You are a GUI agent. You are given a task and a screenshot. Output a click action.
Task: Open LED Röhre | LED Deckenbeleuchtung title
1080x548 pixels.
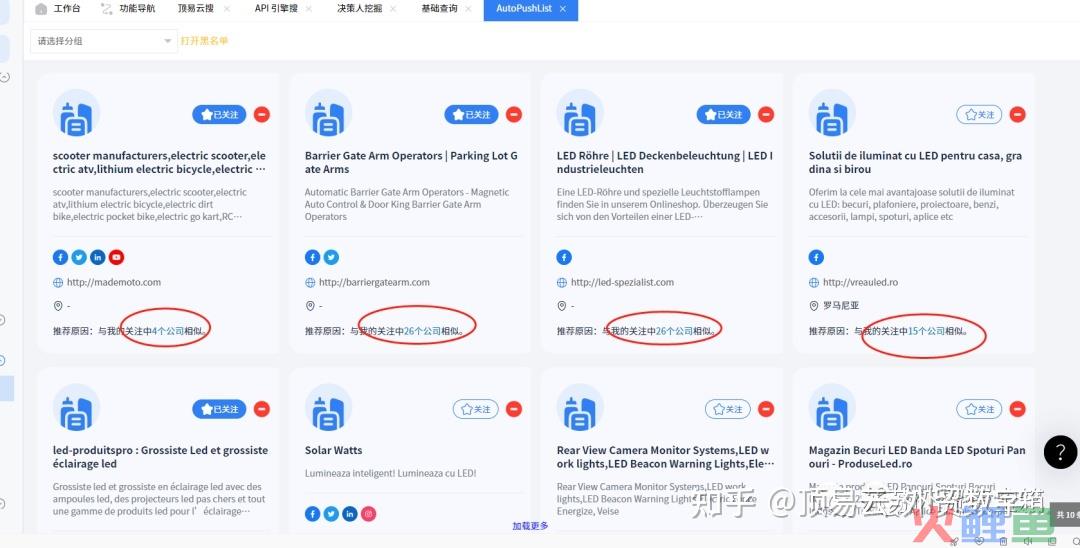click(x=665, y=162)
